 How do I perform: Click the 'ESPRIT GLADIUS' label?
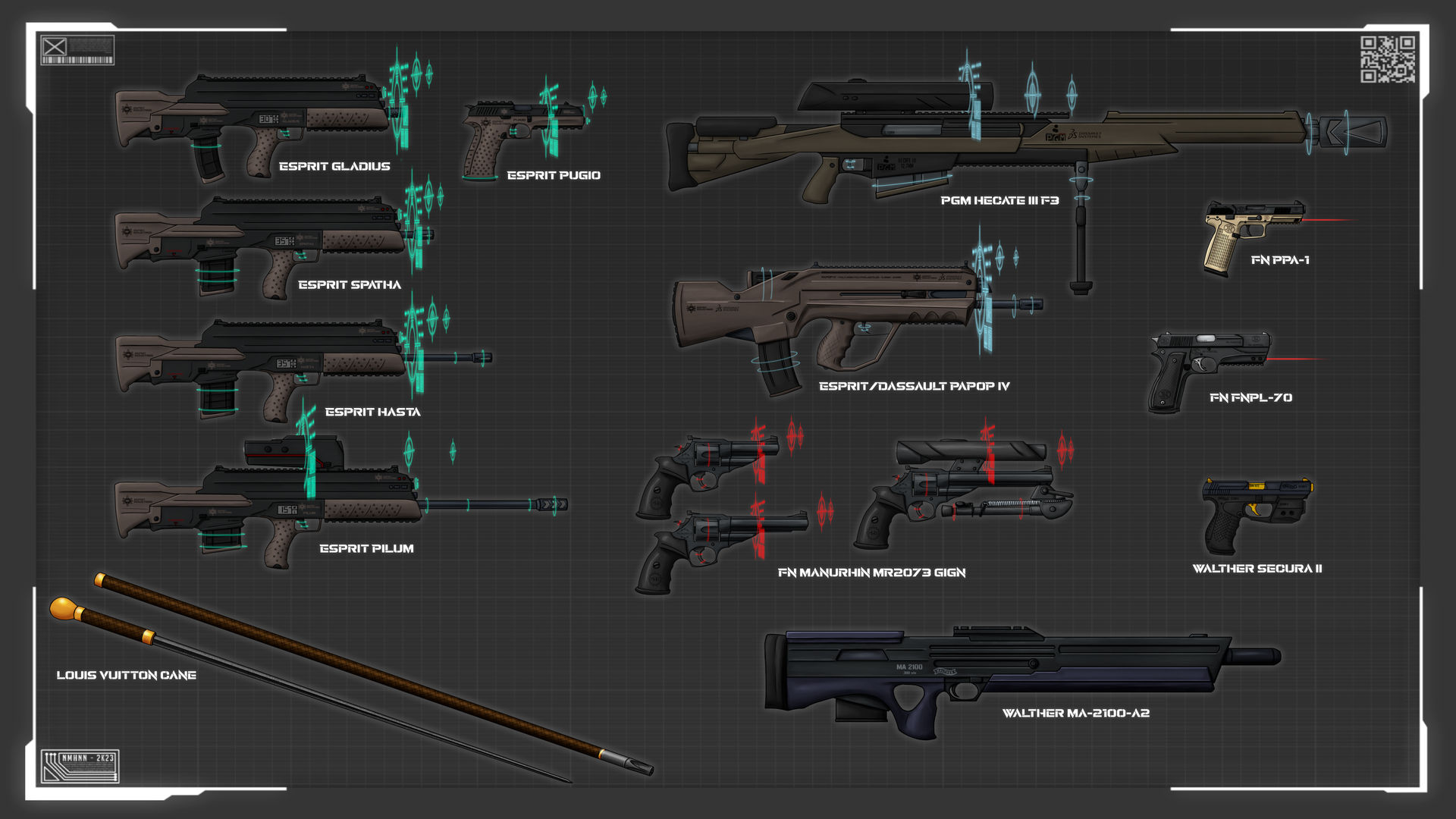334,166
